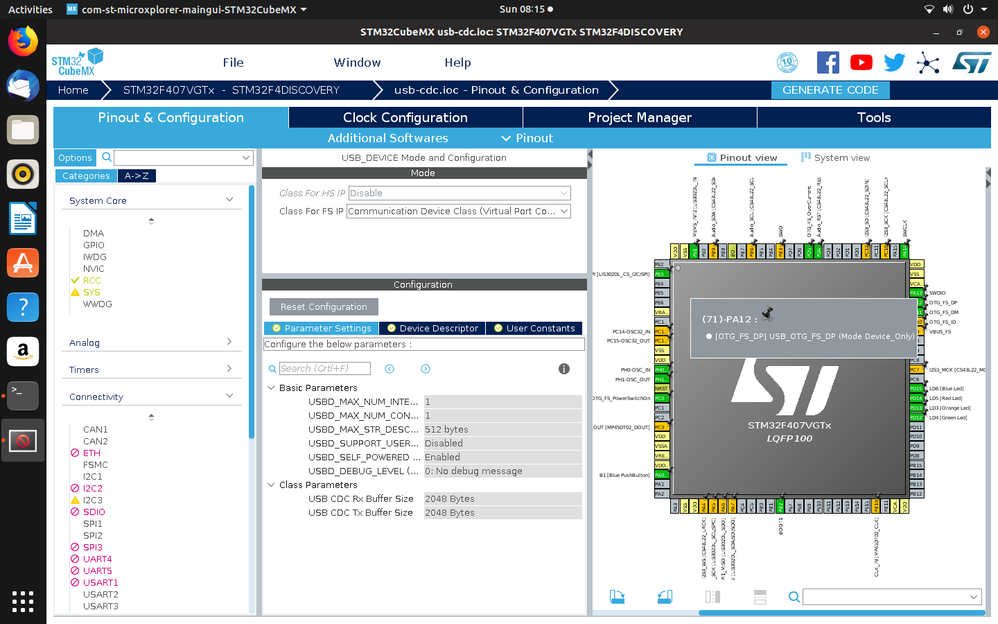The height and width of the screenshot is (624, 998).
Task: Open the Options button
Action: [75, 157]
